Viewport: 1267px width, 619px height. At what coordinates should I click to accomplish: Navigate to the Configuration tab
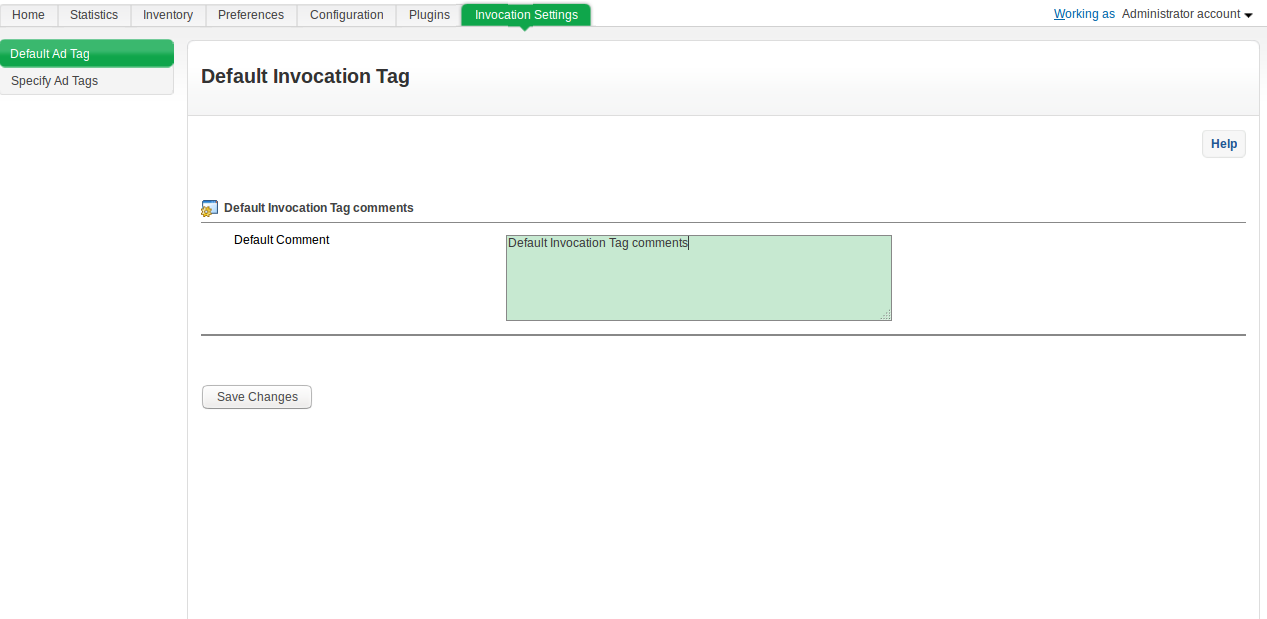[347, 15]
